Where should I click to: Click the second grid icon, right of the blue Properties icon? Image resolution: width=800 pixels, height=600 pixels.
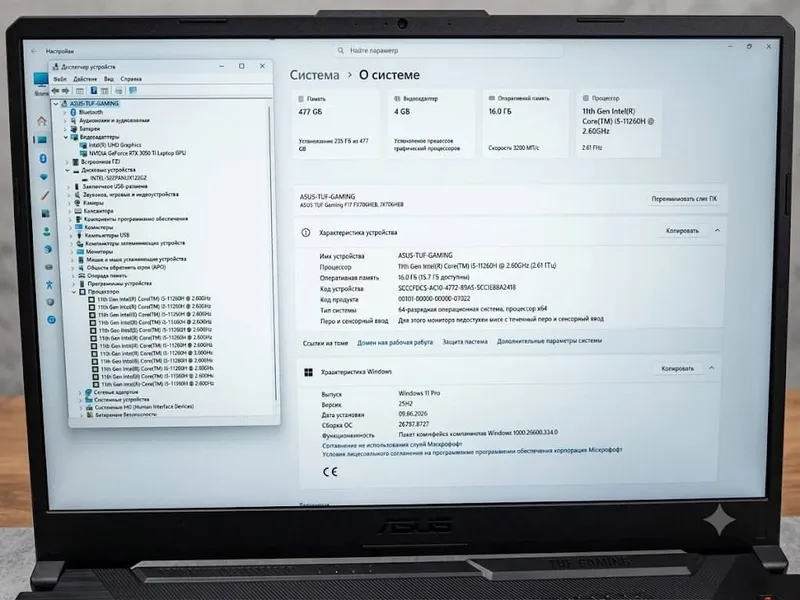[x=105, y=91]
